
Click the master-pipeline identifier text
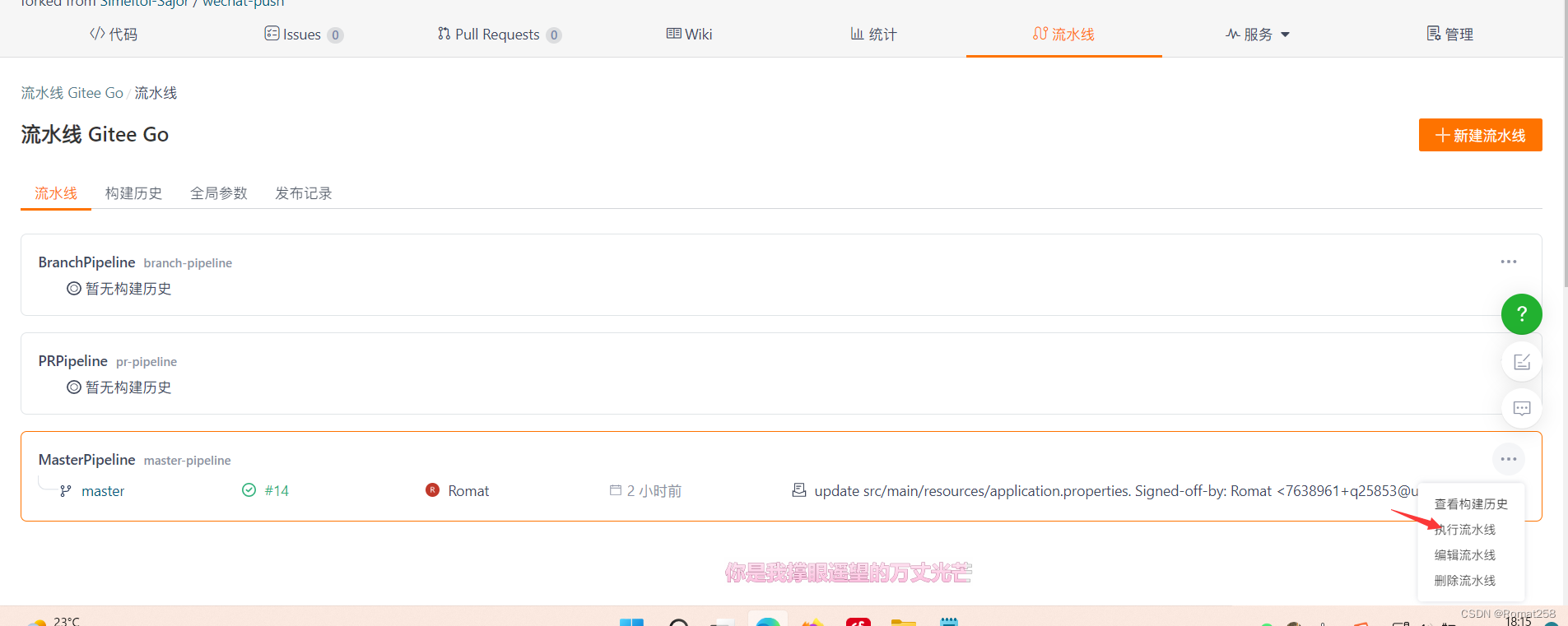pyautogui.click(x=187, y=461)
